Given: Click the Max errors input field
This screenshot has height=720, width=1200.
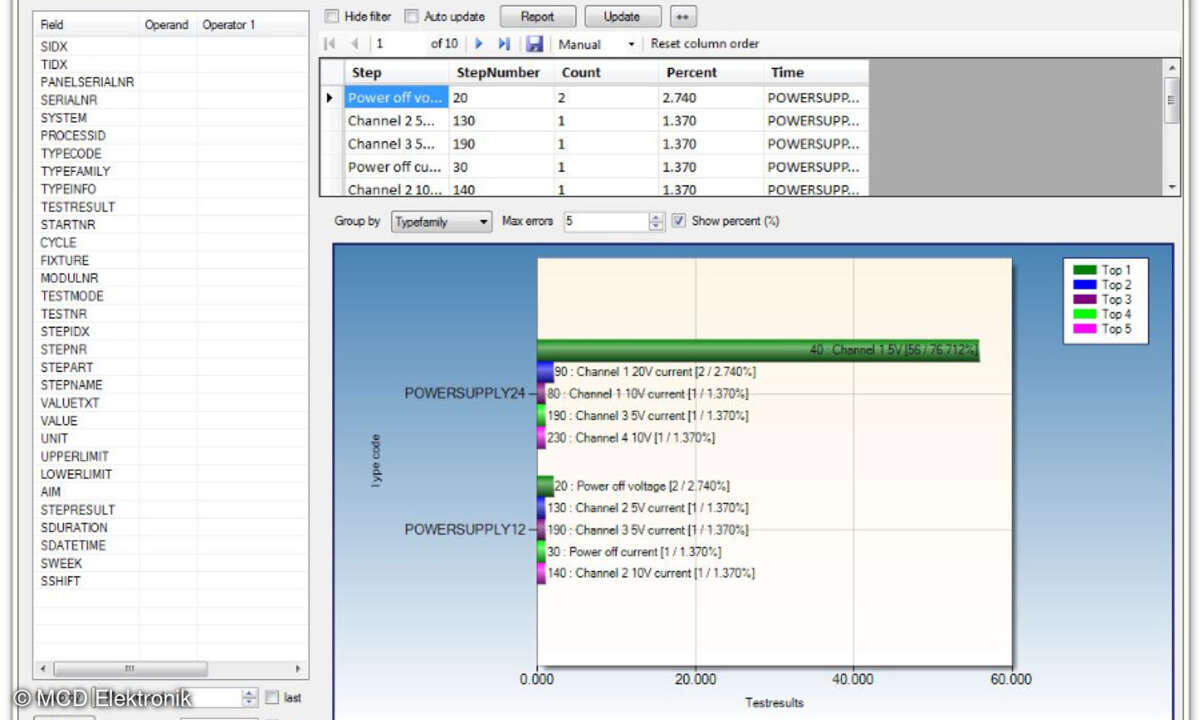Looking at the screenshot, I should 606,222.
